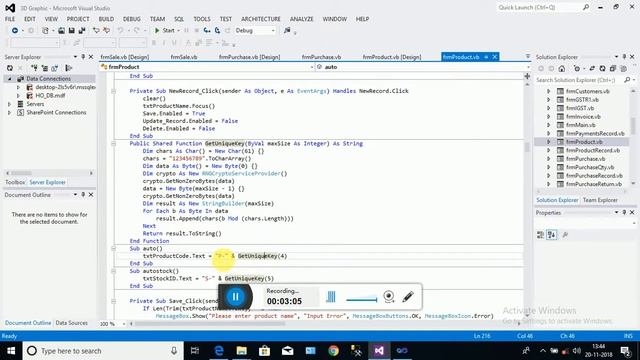Click the Collapse All icon in Solution Explorer

pyautogui.click(x=613, y=69)
